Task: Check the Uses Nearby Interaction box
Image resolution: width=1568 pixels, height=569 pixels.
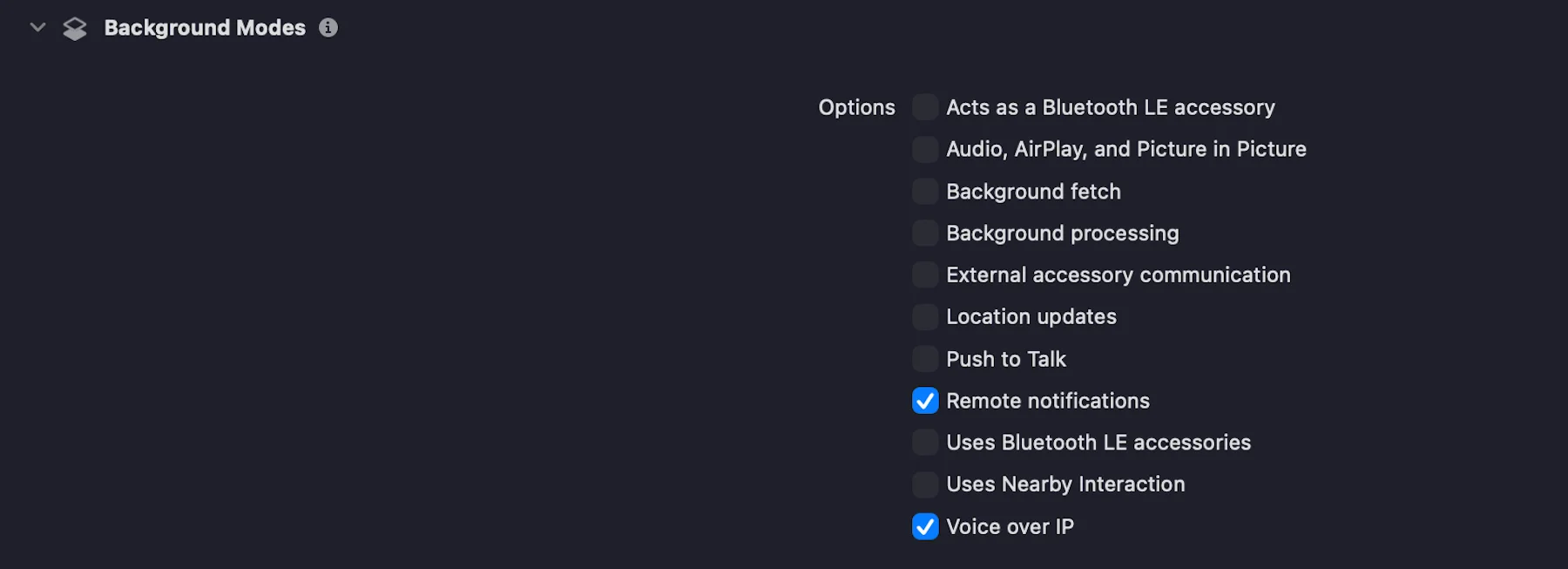Action: point(925,484)
